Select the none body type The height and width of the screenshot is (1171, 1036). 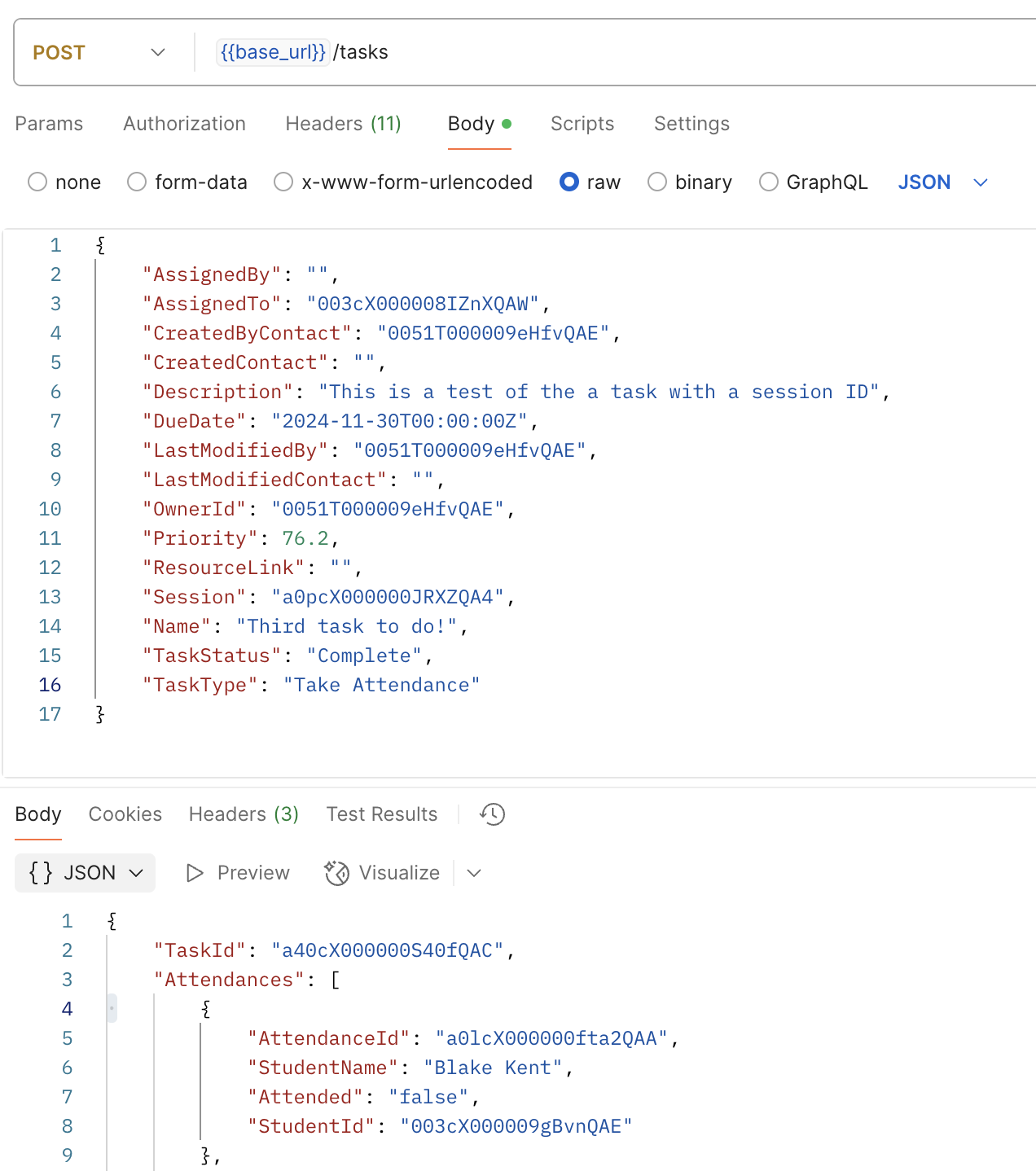[37, 182]
